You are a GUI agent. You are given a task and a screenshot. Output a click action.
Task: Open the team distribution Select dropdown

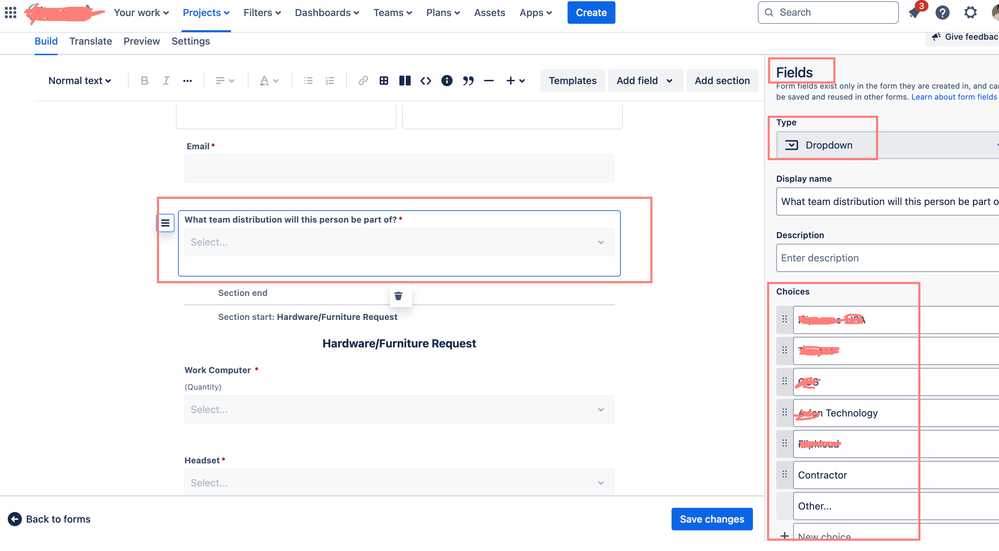(x=399, y=242)
